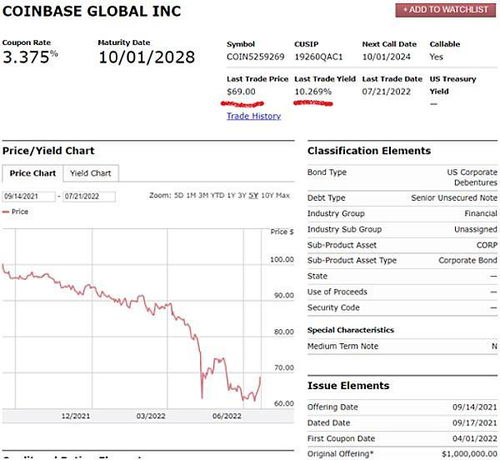This screenshot has width=500, height=460.
Task: Set chart zoom to 10Y
Action: [267, 195]
